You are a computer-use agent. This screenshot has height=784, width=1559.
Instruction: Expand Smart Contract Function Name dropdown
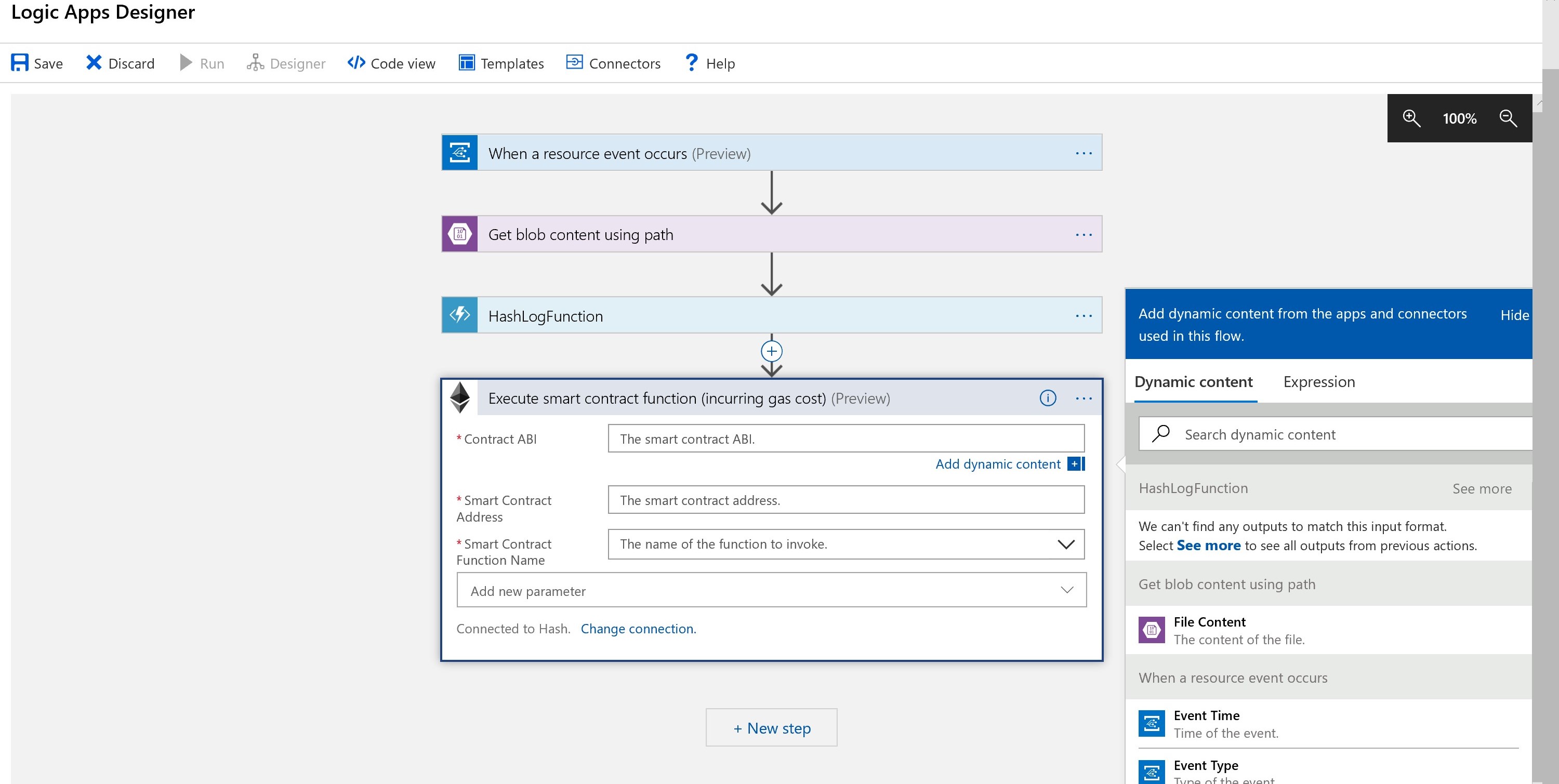(x=1065, y=544)
